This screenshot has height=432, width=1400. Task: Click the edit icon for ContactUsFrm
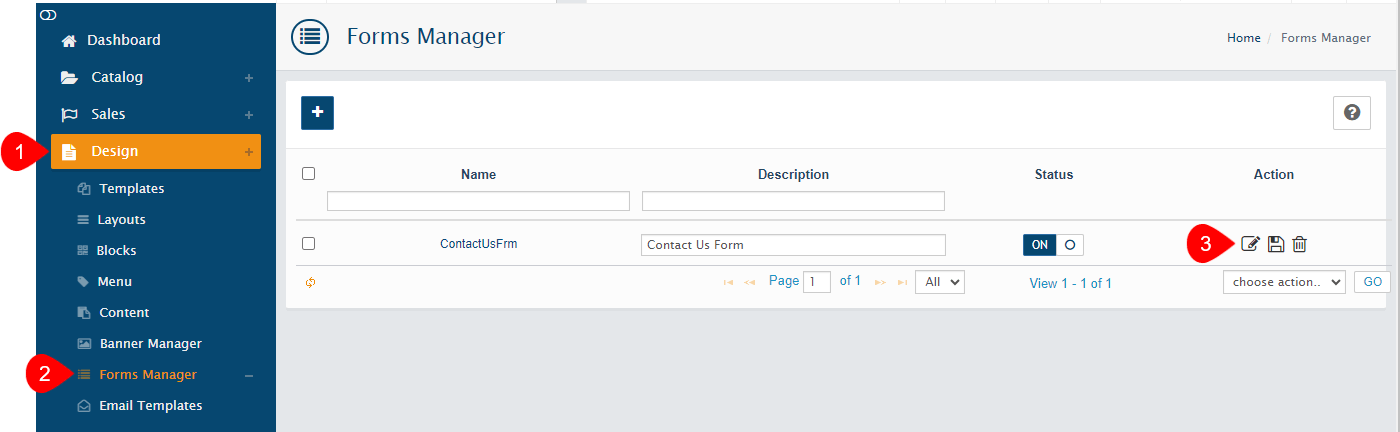point(1250,244)
